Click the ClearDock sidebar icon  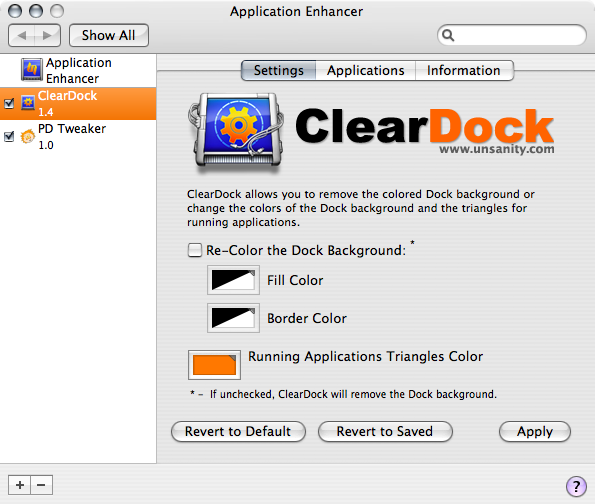click(x=28, y=103)
